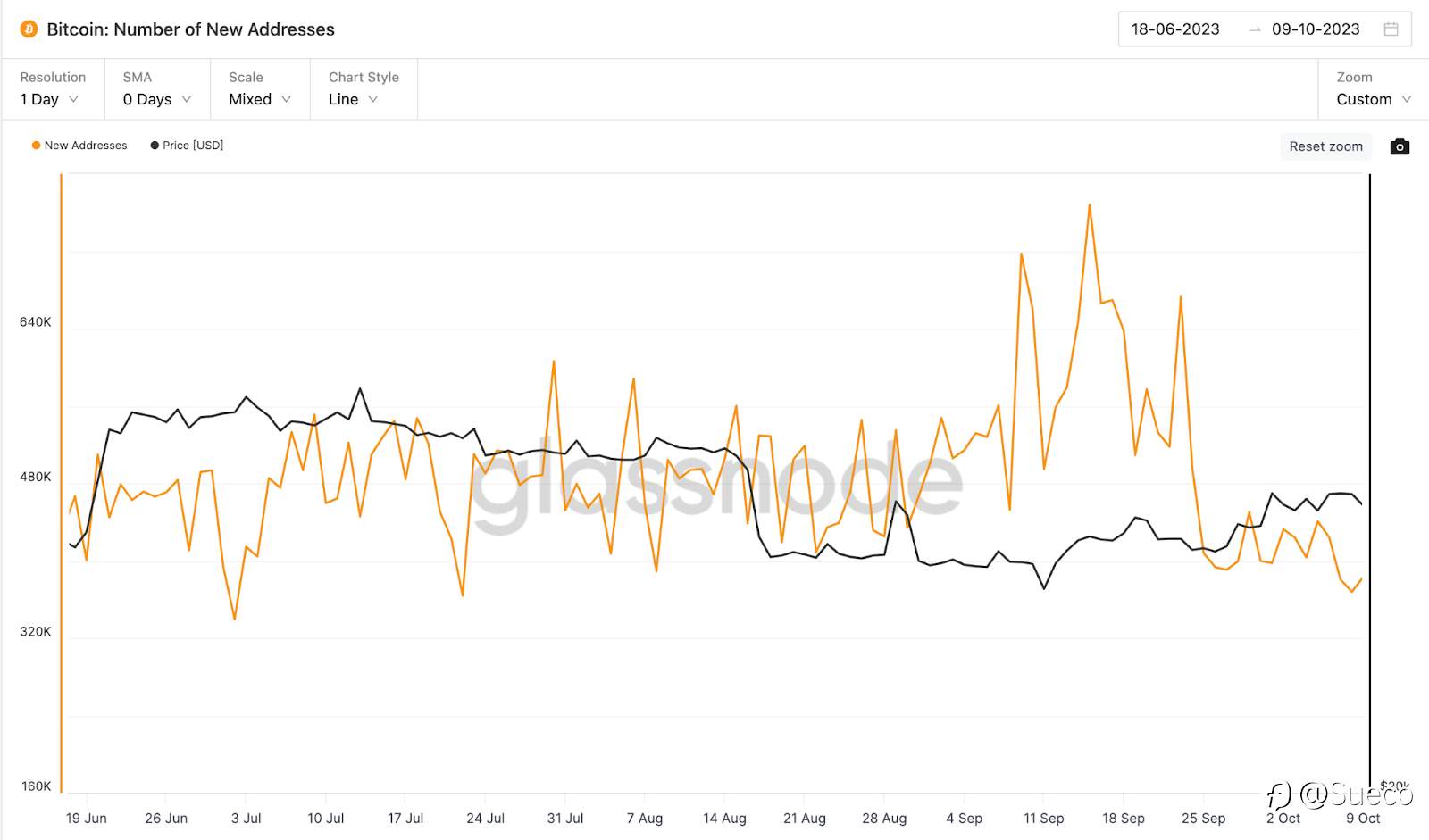
Task: Click the 18 Sep x-axis label
Action: point(1123,819)
